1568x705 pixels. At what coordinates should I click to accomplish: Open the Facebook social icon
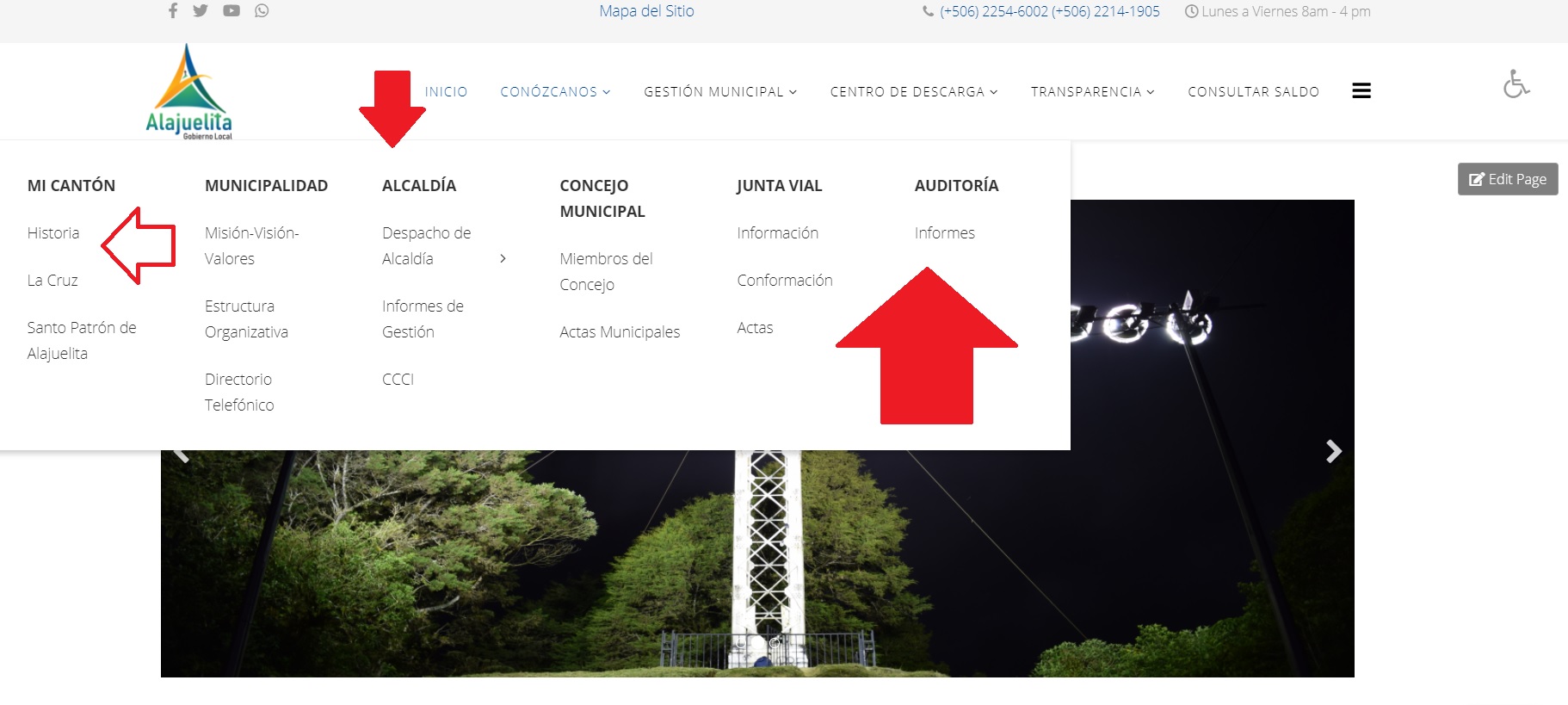pyautogui.click(x=173, y=11)
